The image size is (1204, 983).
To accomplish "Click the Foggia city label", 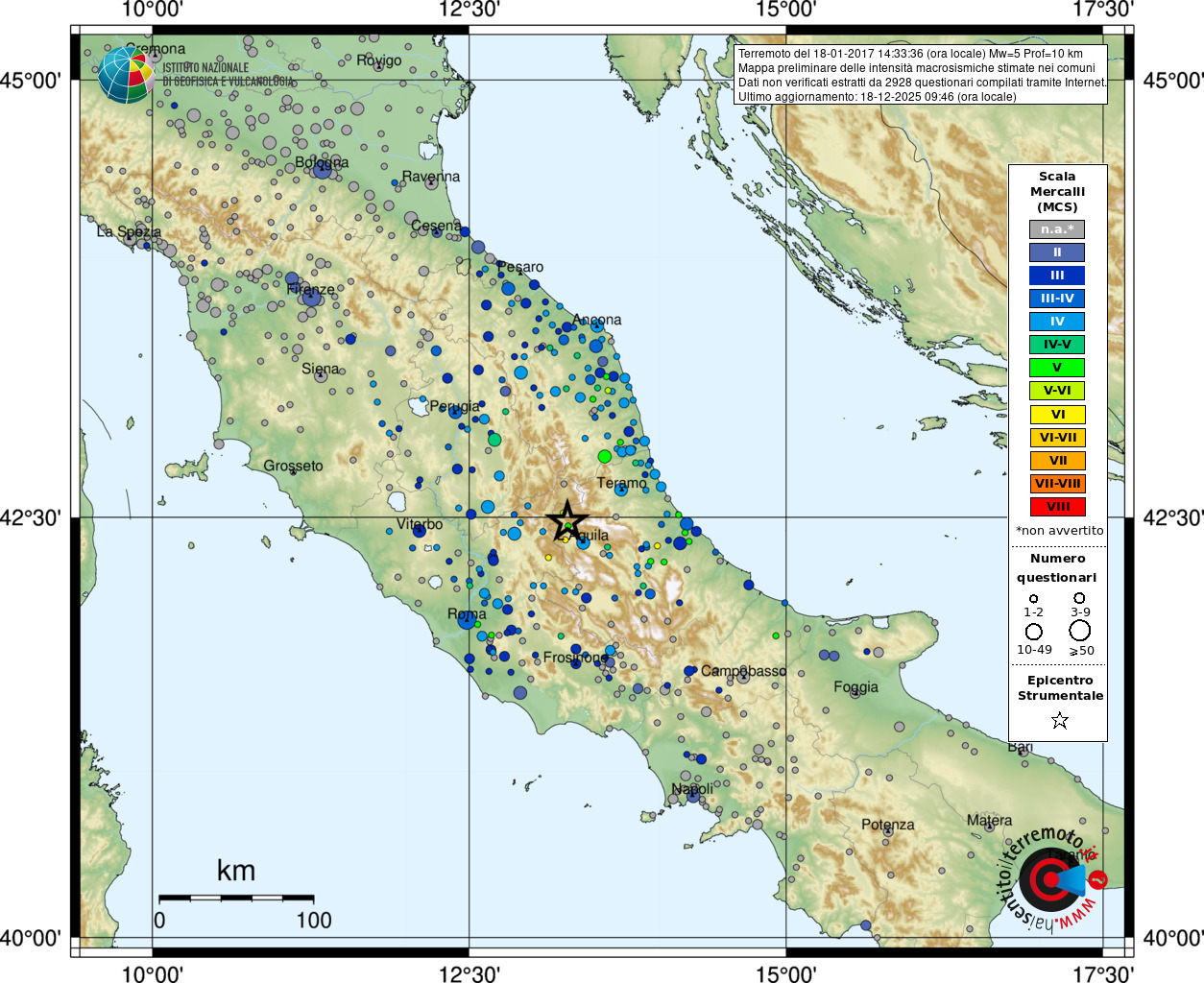I will click(856, 687).
